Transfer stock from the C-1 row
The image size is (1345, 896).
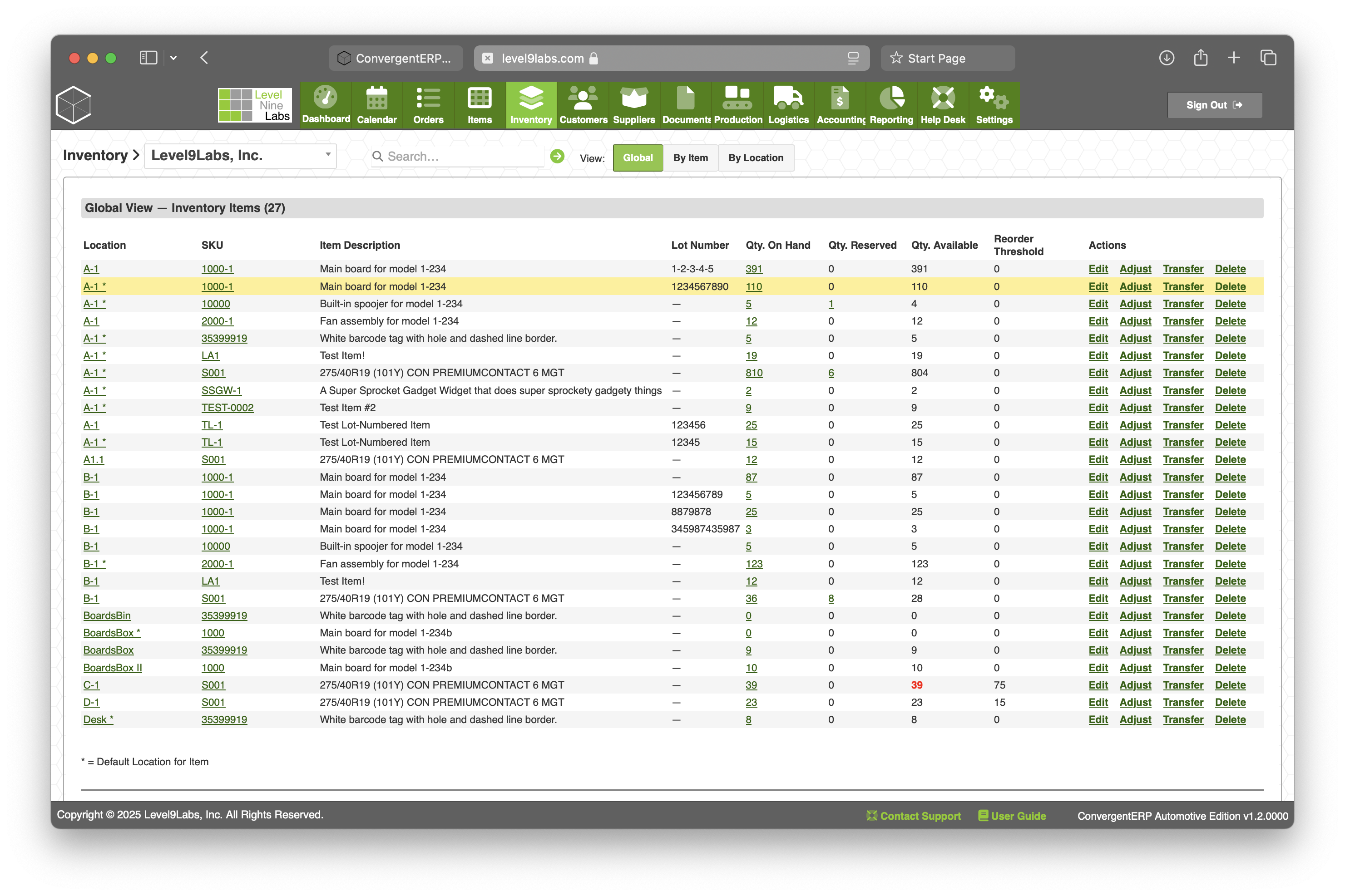point(1182,684)
